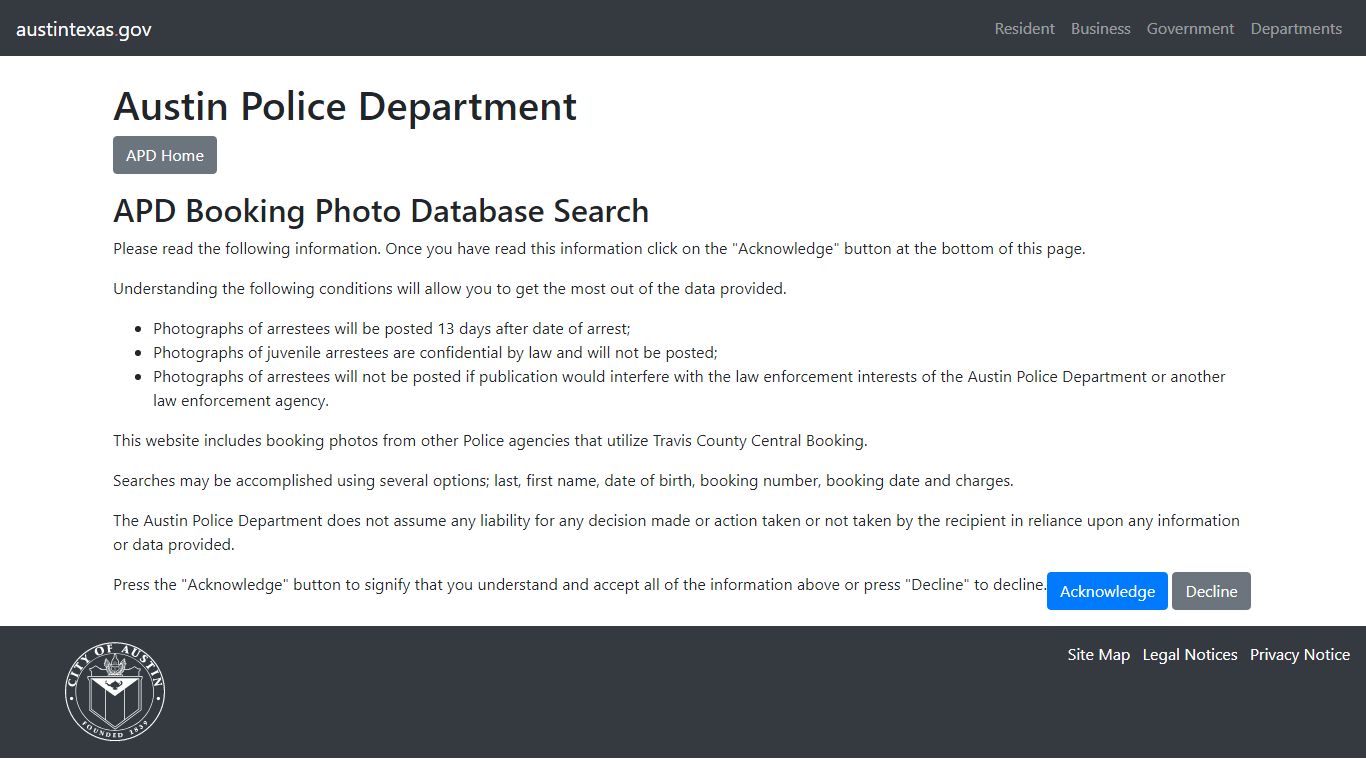Image resolution: width=1366 pixels, height=768 pixels.
Task: Click the bullet about 13 days after arrest
Action: pyautogui.click(x=392, y=328)
